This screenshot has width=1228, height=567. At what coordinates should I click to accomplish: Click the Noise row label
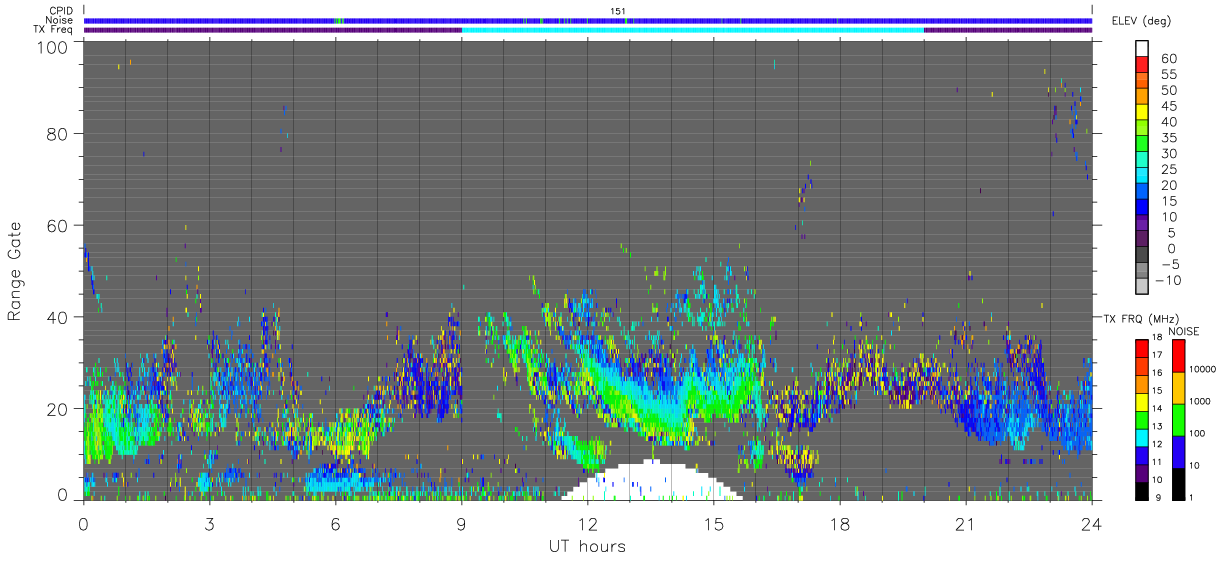click(x=59, y=20)
